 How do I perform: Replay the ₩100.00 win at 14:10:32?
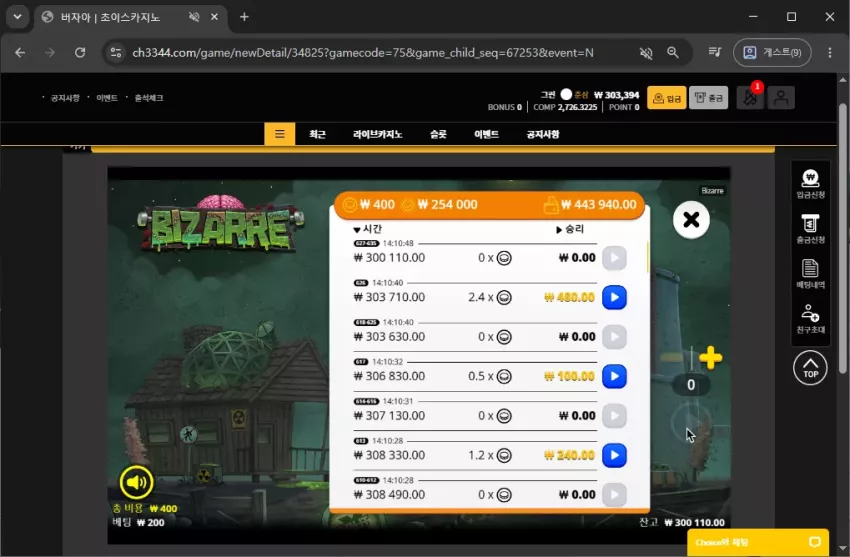614,376
